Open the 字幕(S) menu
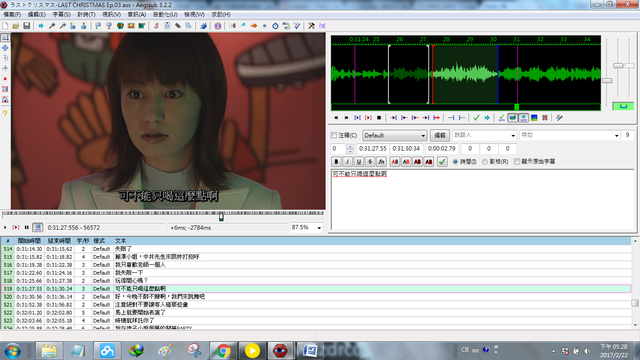The width and height of the screenshot is (640, 360). 61,14
